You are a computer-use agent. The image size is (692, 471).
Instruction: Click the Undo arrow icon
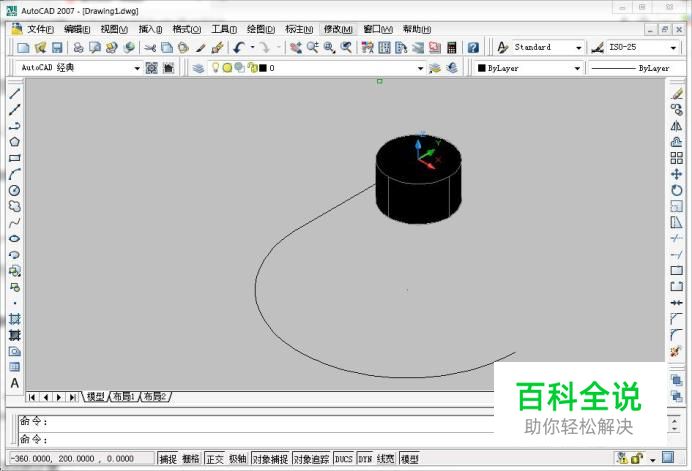(239, 47)
